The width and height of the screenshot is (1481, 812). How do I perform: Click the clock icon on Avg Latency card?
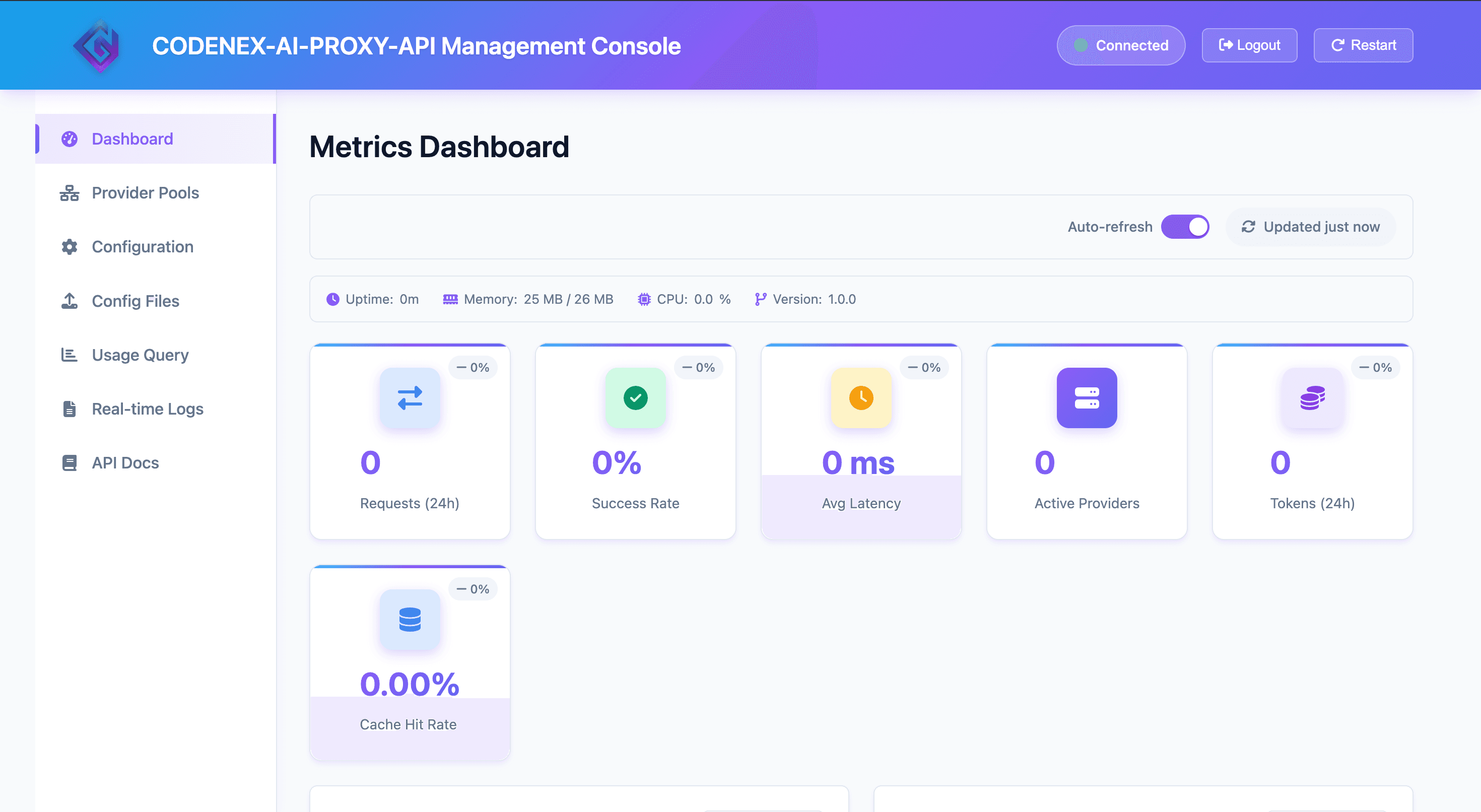(x=861, y=398)
